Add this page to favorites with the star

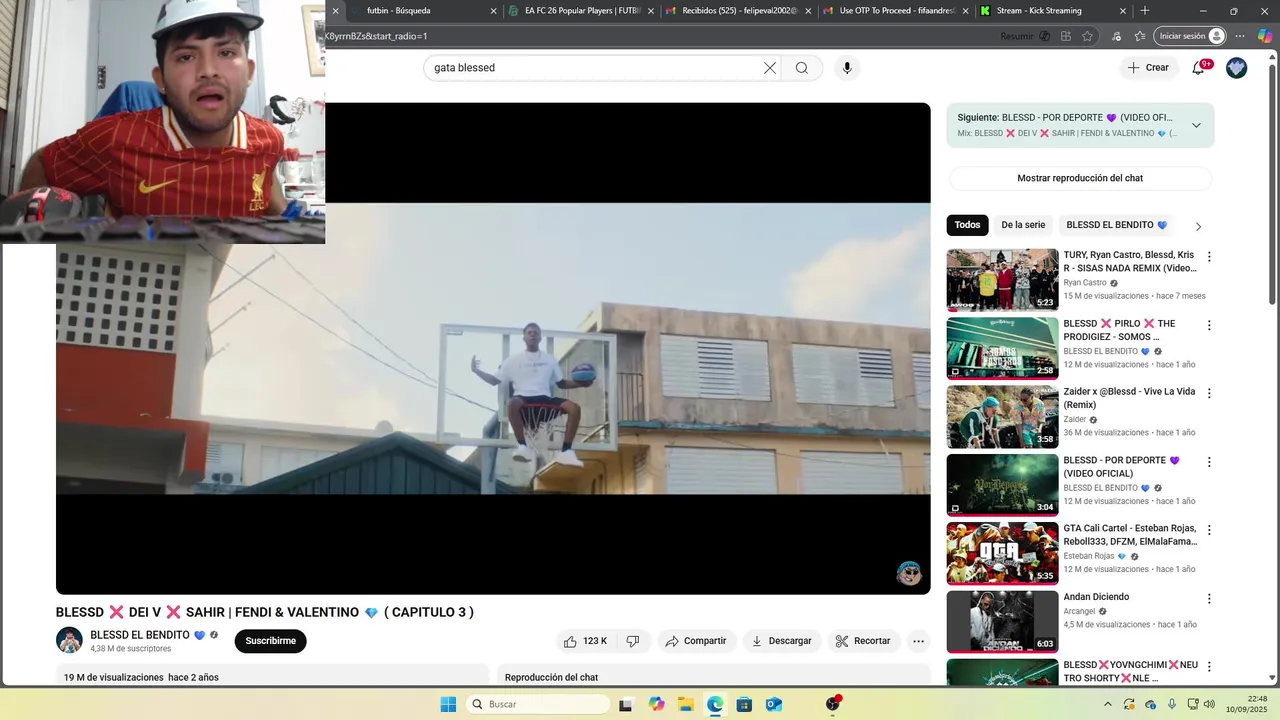click(1087, 36)
